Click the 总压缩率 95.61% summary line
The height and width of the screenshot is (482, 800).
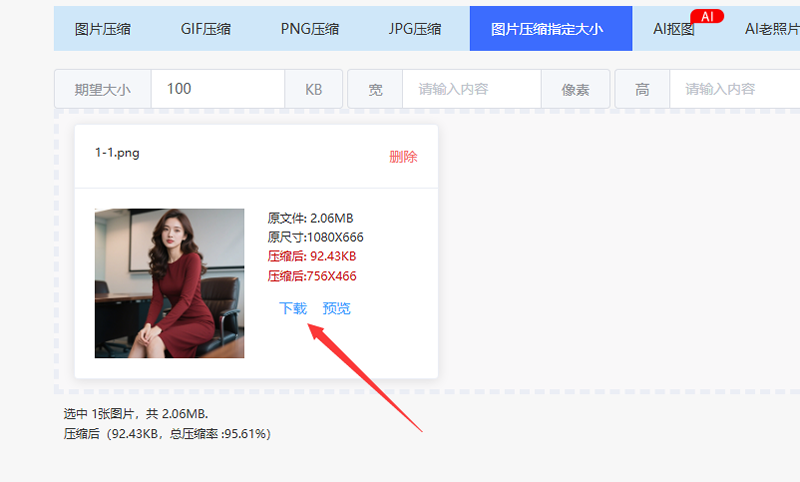(167, 434)
